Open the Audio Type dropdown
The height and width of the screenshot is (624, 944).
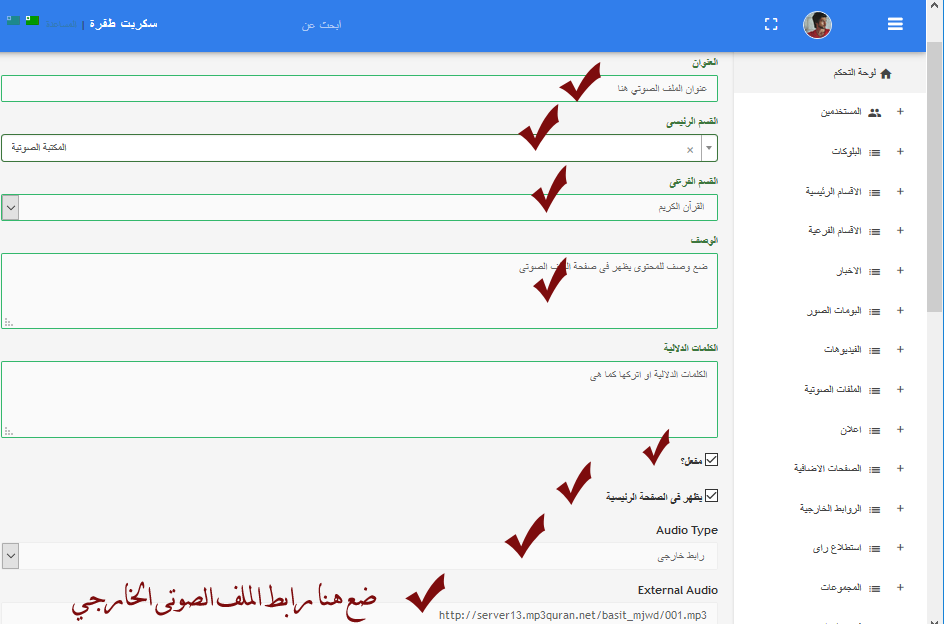10,555
